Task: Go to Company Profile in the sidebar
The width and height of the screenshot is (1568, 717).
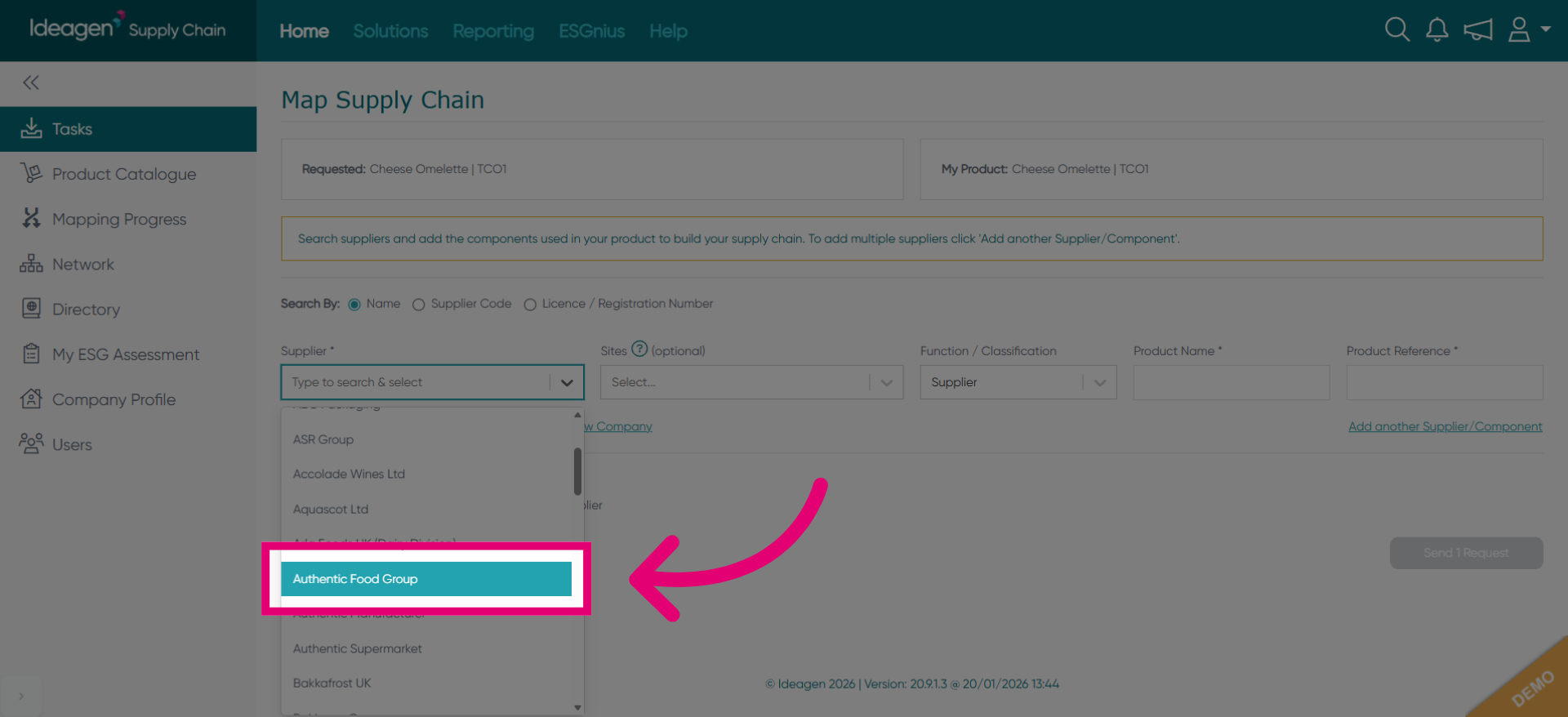Action: 128,399
